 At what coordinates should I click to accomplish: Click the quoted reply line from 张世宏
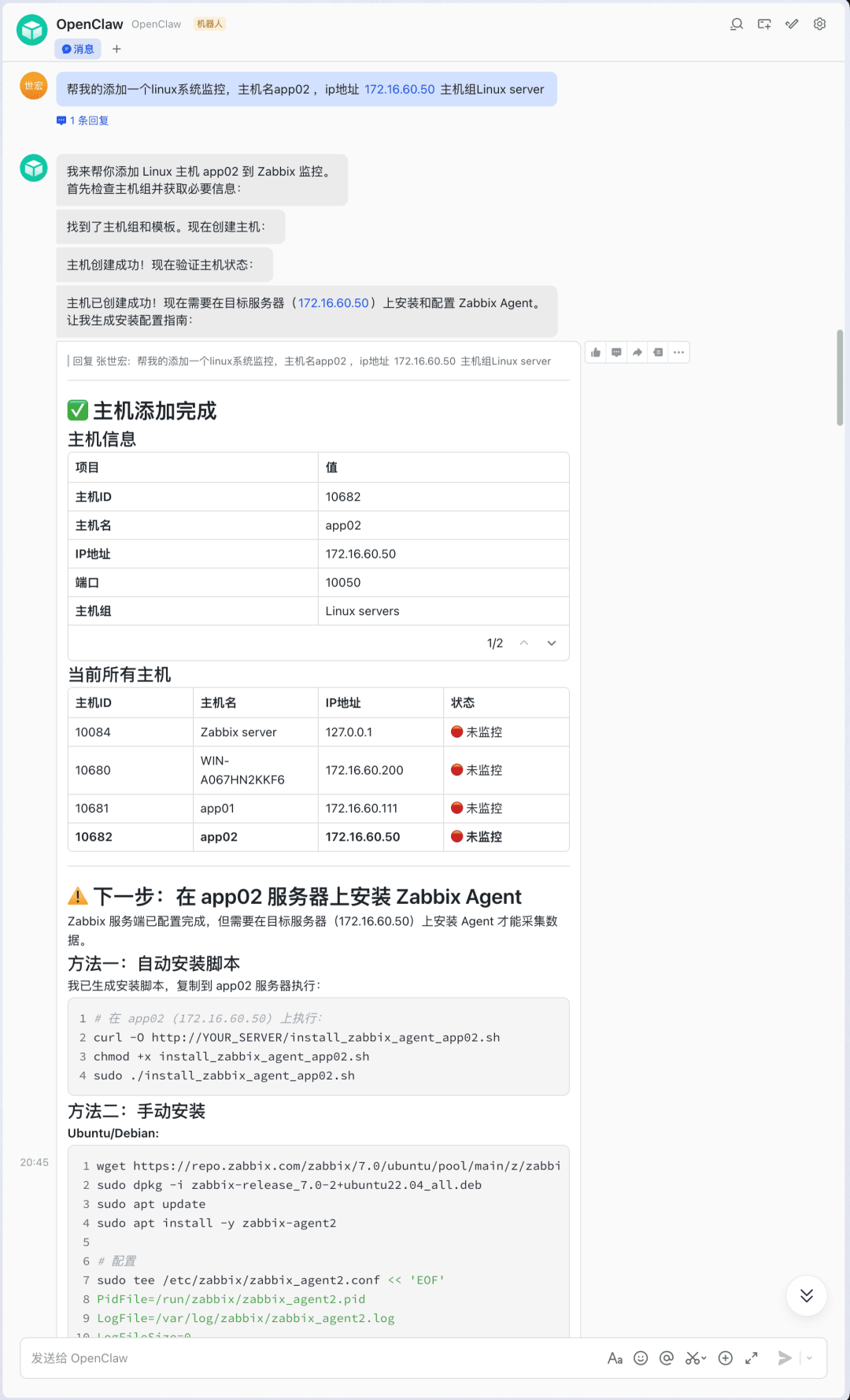312,361
